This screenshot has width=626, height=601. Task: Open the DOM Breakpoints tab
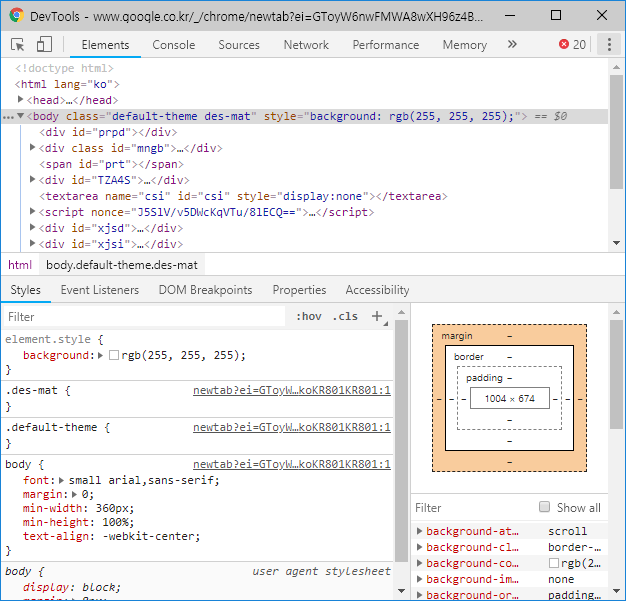205,290
